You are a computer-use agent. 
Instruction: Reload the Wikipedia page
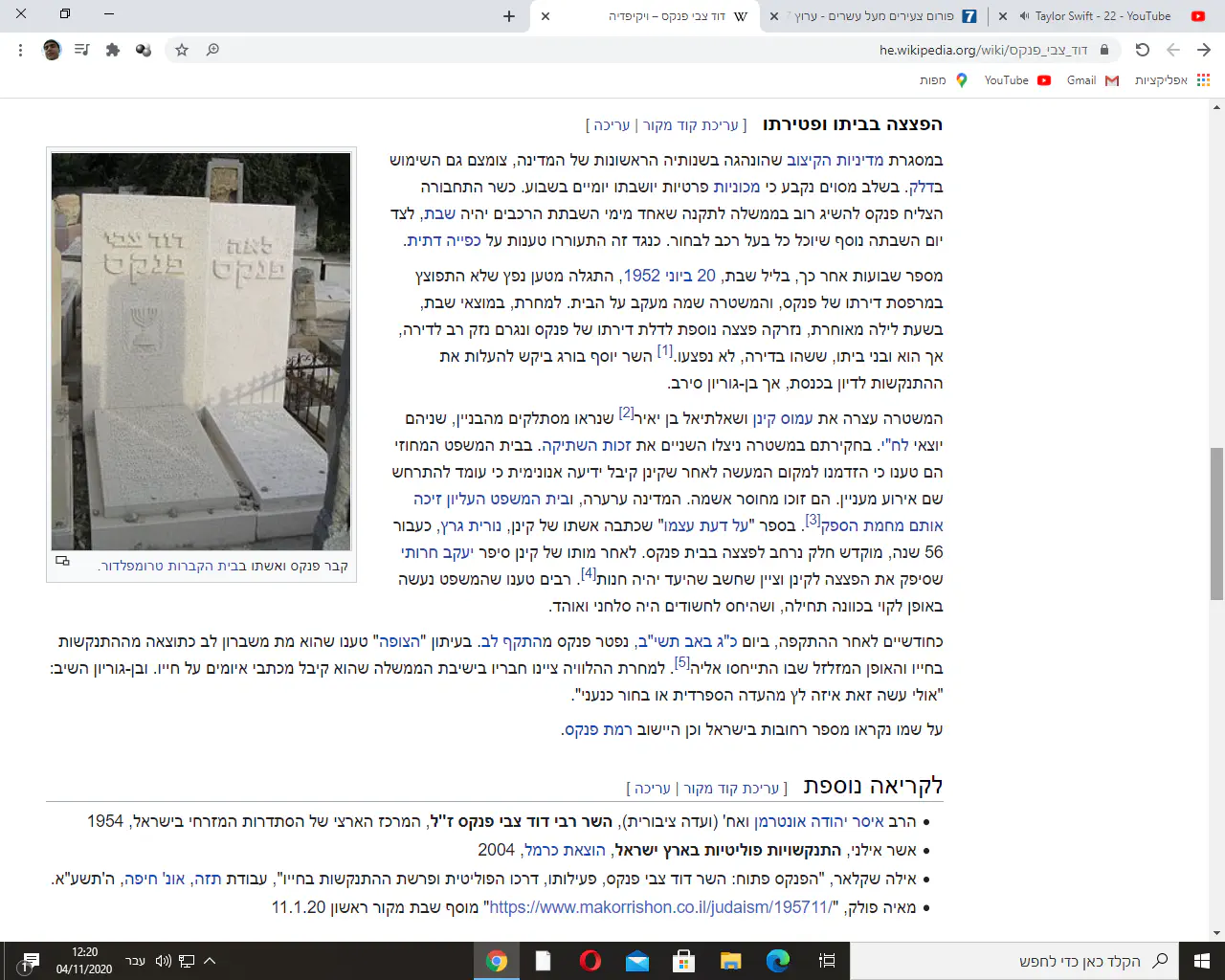pyautogui.click(x=1142, y=50)
